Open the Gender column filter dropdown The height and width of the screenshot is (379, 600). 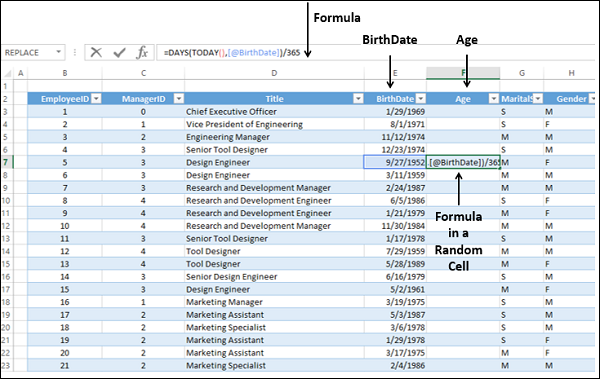click(x=592, y=99)
